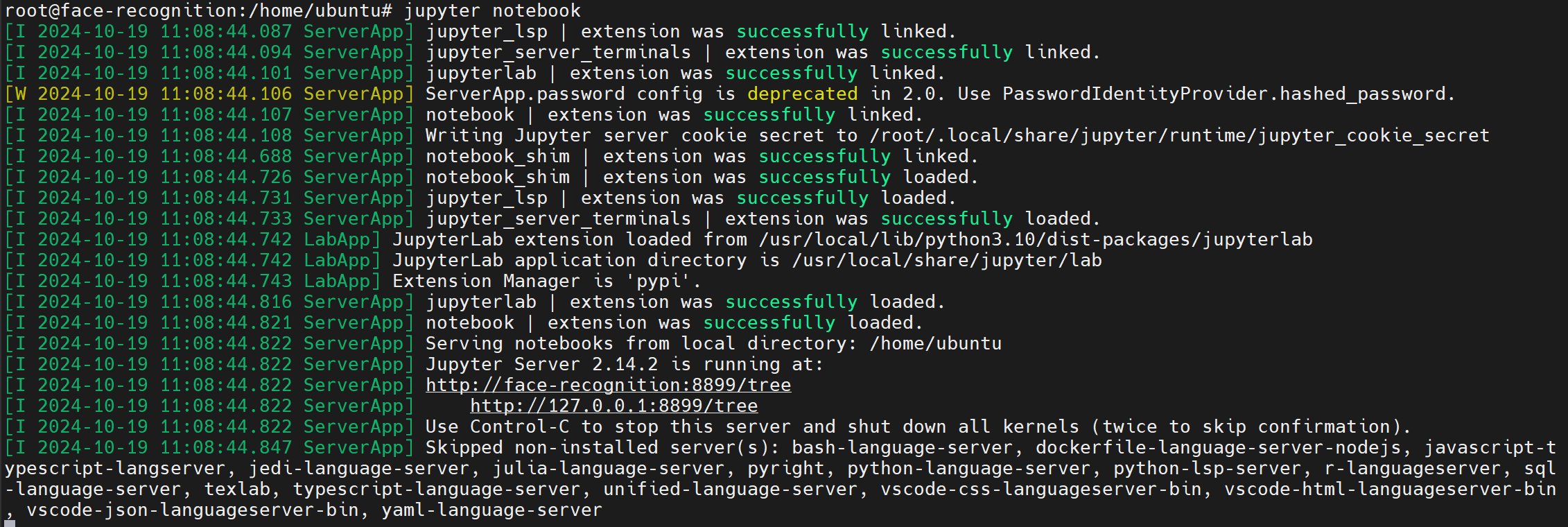Click the terminal cursor block at bottom left
Image resolution: width=1568 pixels, height=527 pixels.
(9, 524)
